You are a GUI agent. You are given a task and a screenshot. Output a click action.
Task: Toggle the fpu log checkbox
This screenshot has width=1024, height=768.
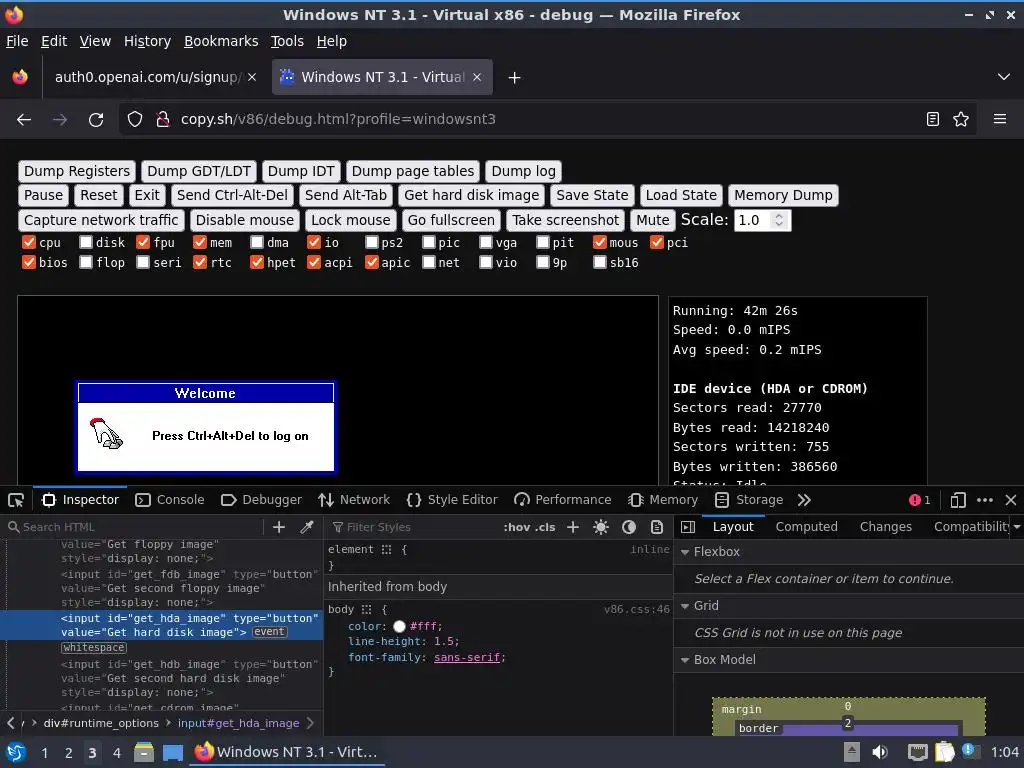click(x=143, y=242)
